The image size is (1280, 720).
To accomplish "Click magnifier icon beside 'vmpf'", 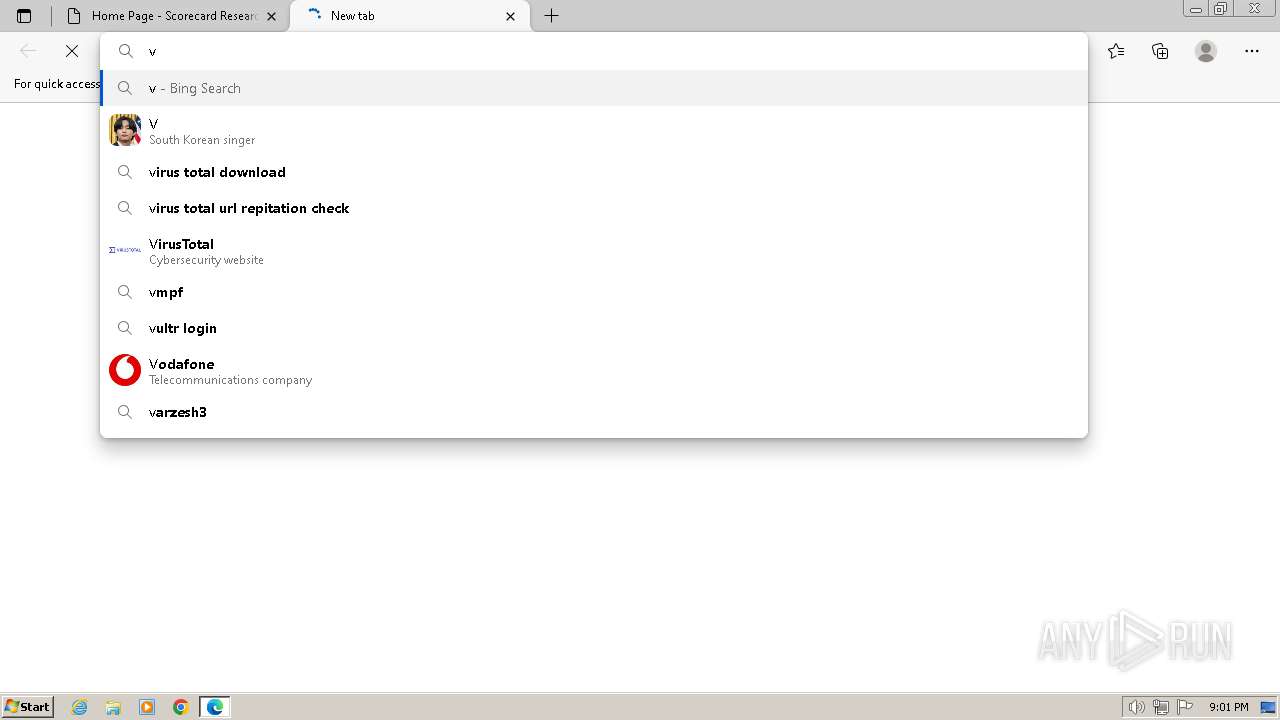I will (x=125, y=292).
